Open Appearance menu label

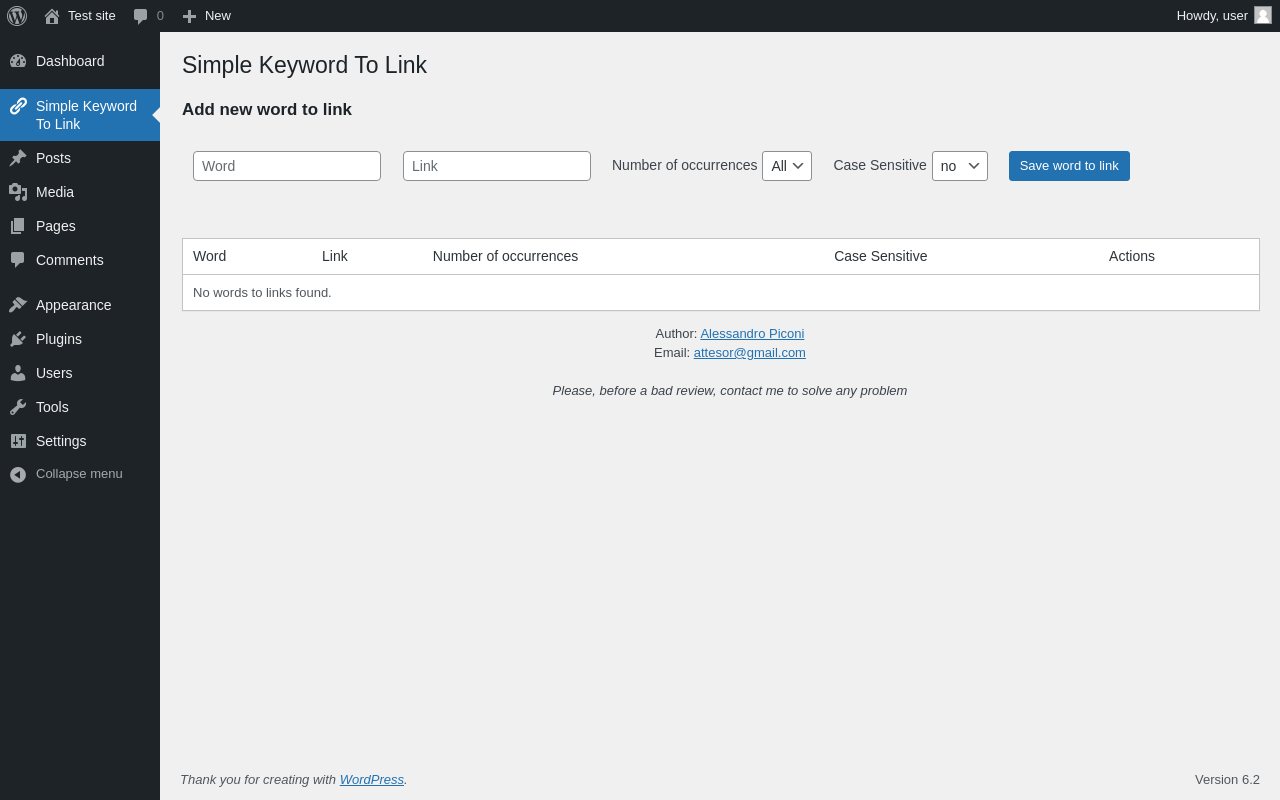74,305
